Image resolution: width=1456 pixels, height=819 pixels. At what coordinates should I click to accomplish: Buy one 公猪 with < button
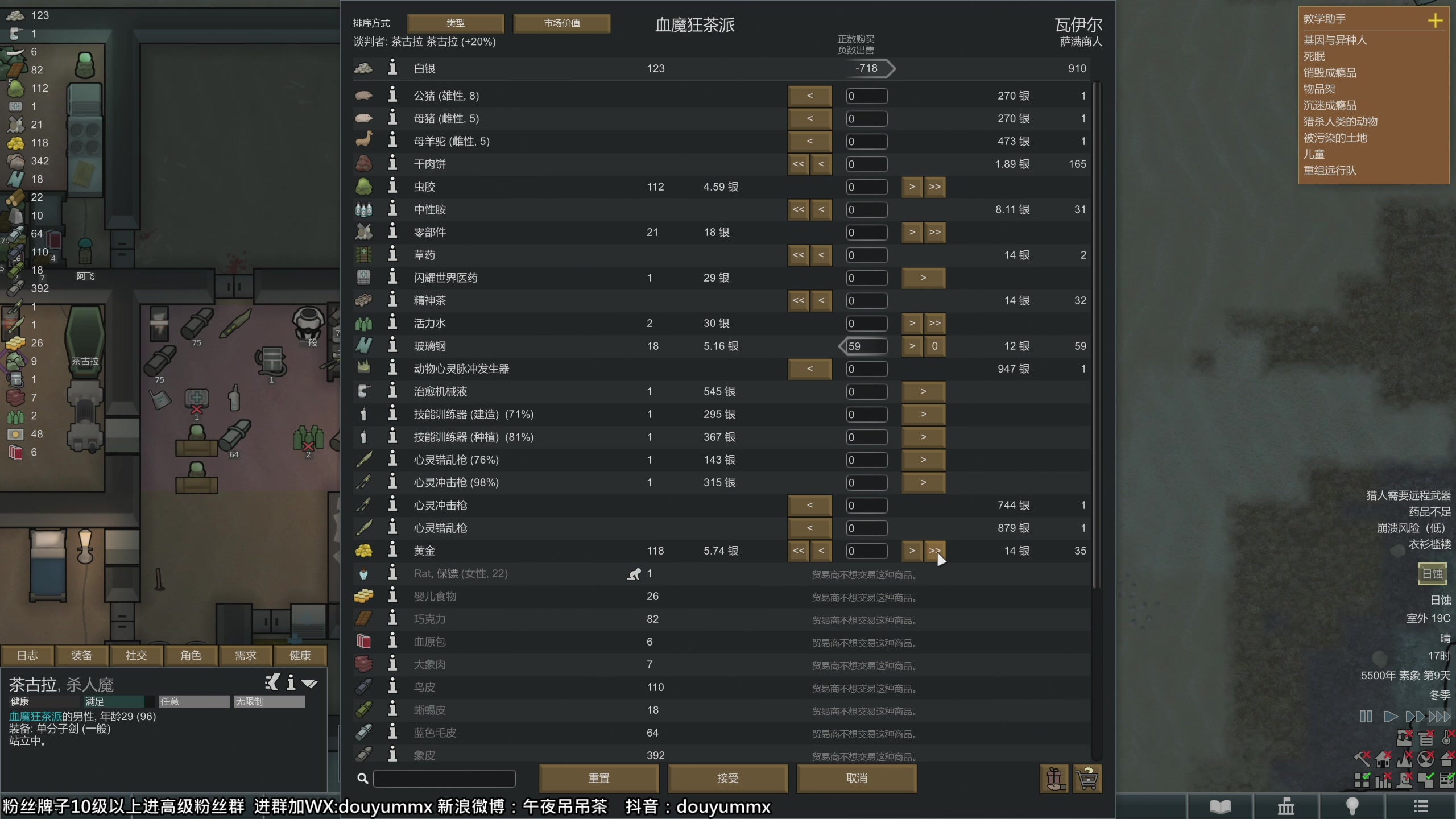pyautogui.click(x=810, y=96)
